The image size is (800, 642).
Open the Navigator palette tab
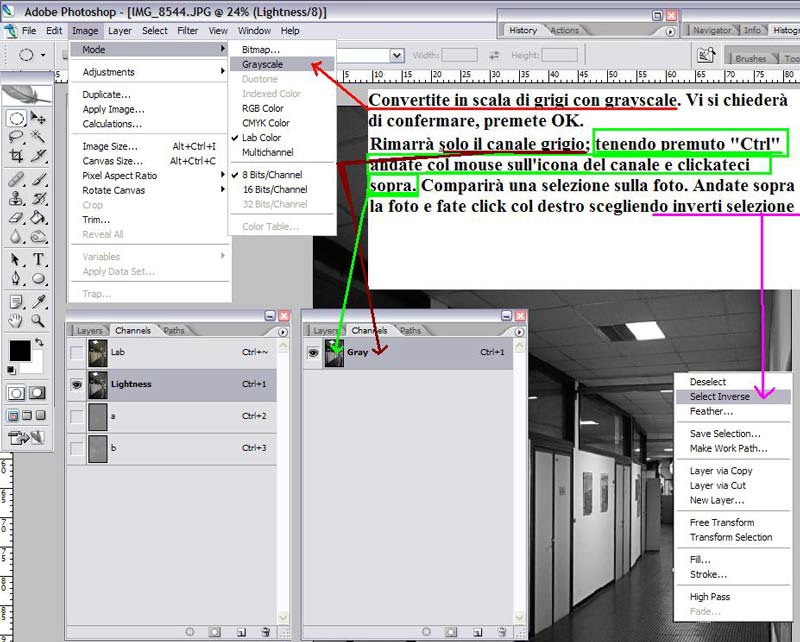pos(712,30)
